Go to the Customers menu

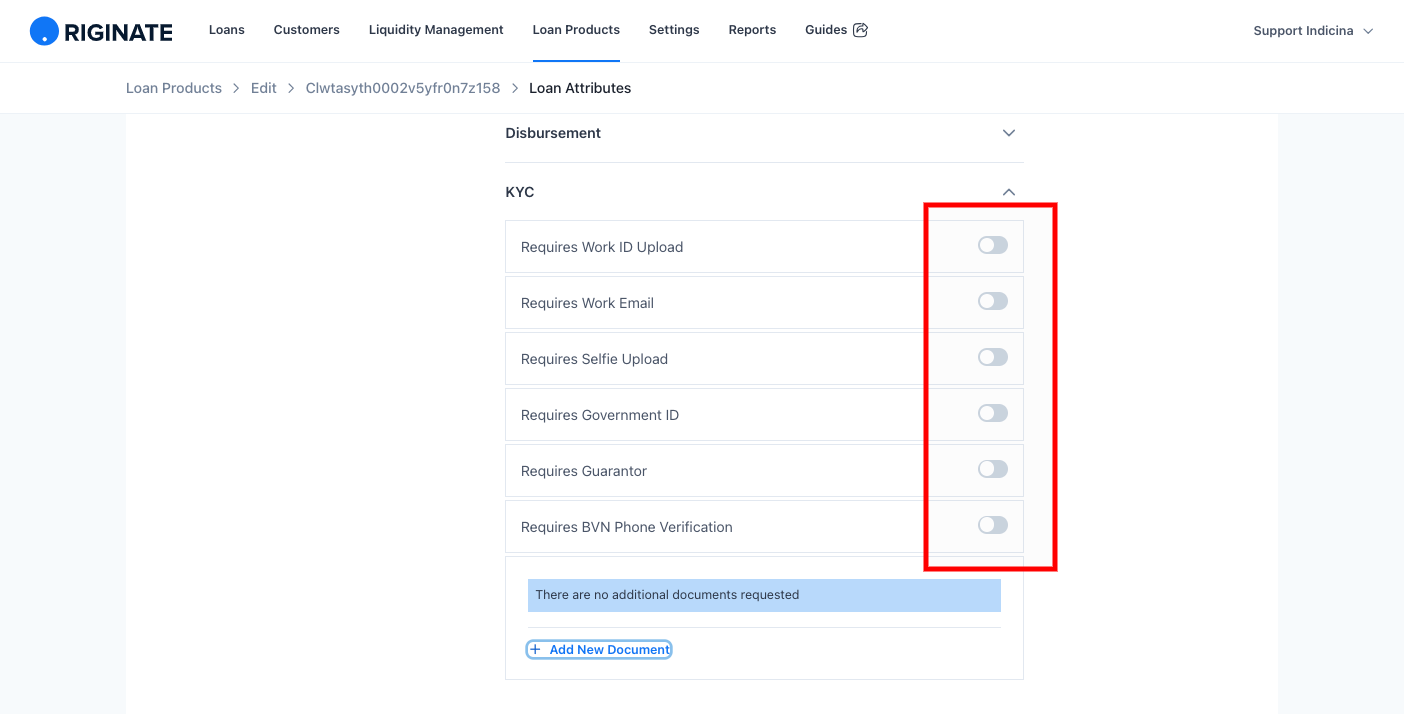(x=307, y=30)
